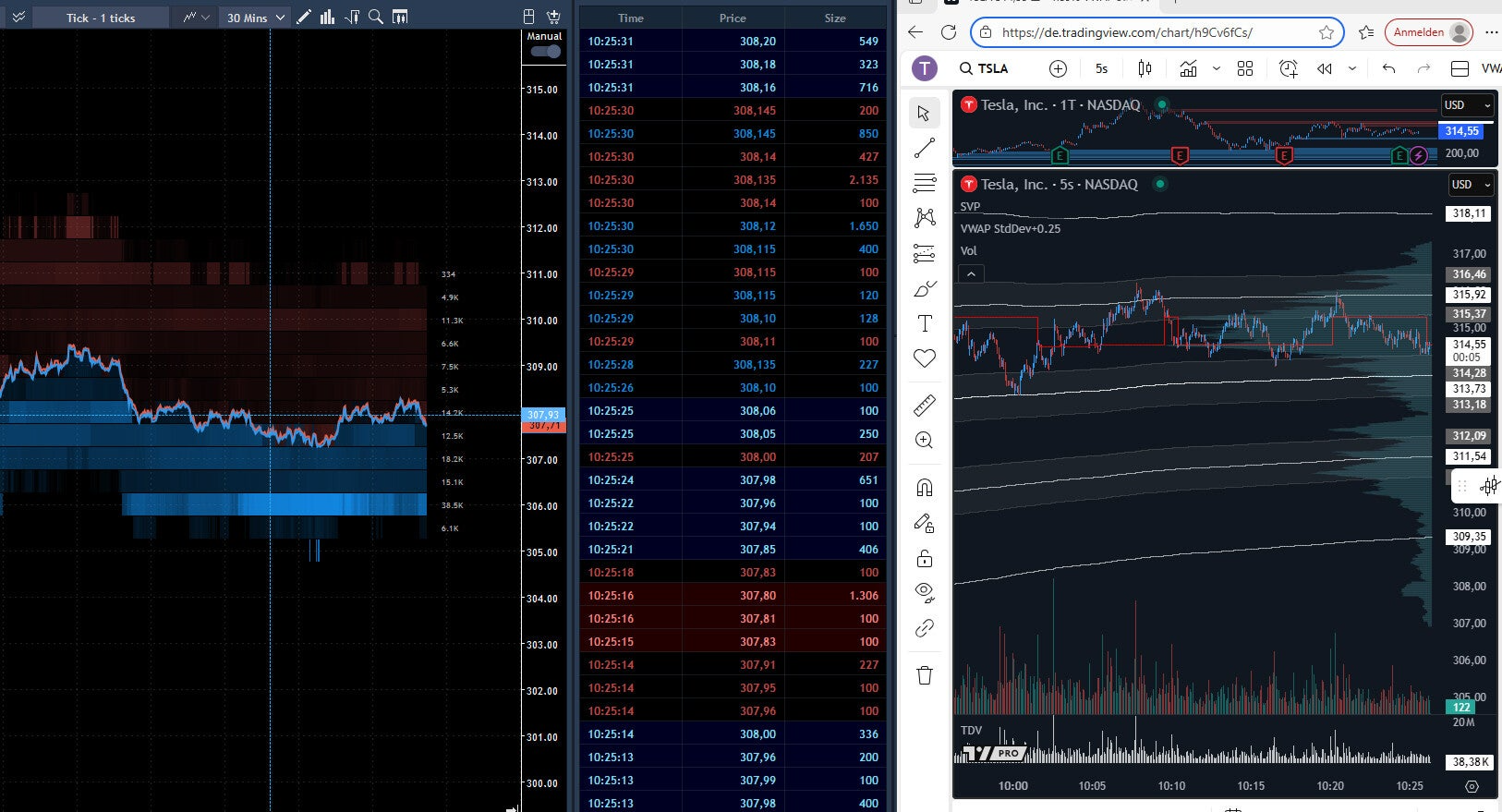Click the Anmelden sign-in button
This screenshot has height=812, width=1502.
(1429, 32)
